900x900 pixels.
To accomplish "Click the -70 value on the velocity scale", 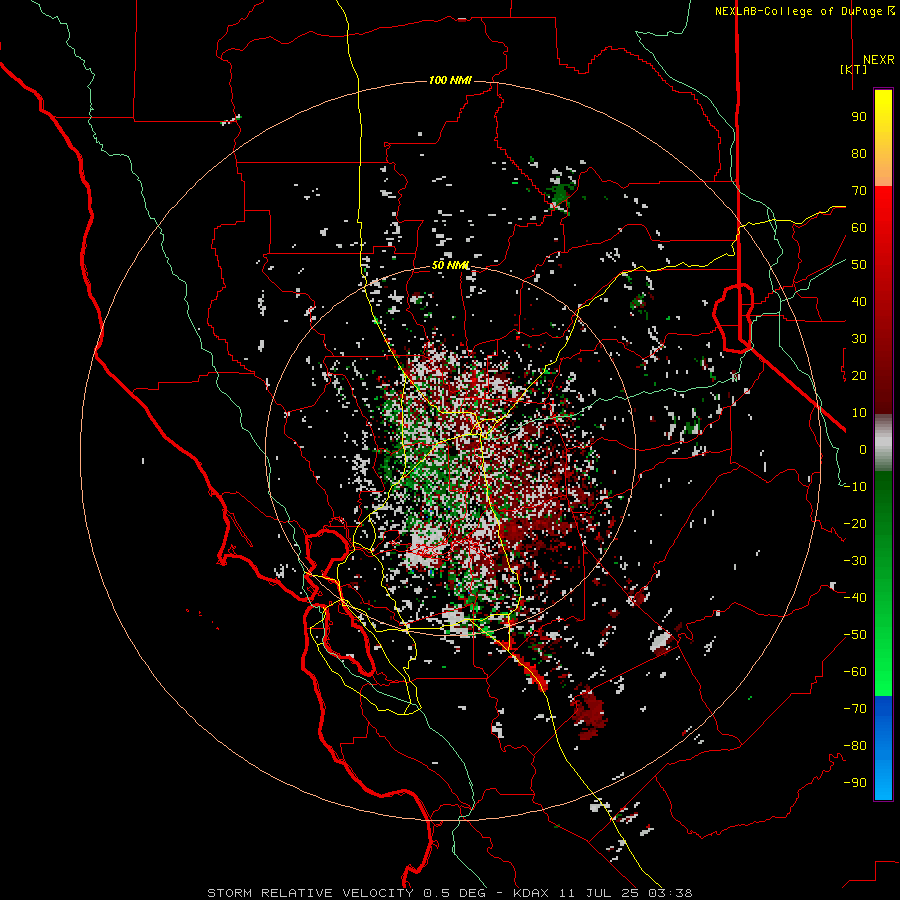I will pos(855,709).
